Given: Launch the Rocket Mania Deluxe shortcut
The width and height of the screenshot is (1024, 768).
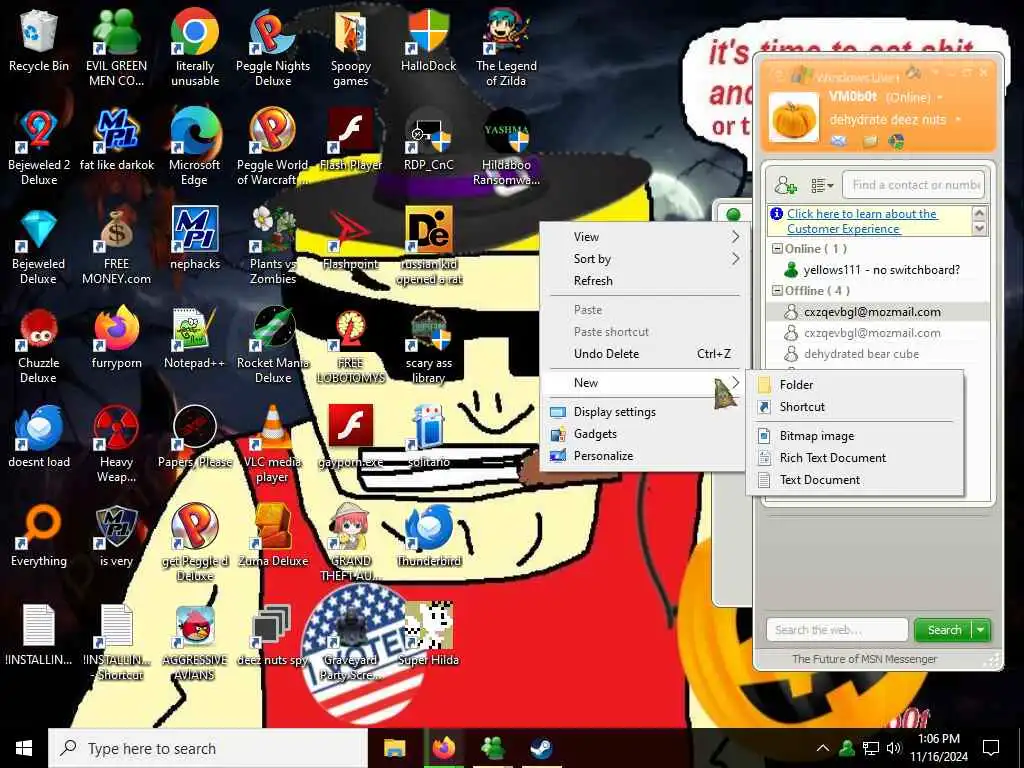Looking at the screenshot, I should click(272, 344).
